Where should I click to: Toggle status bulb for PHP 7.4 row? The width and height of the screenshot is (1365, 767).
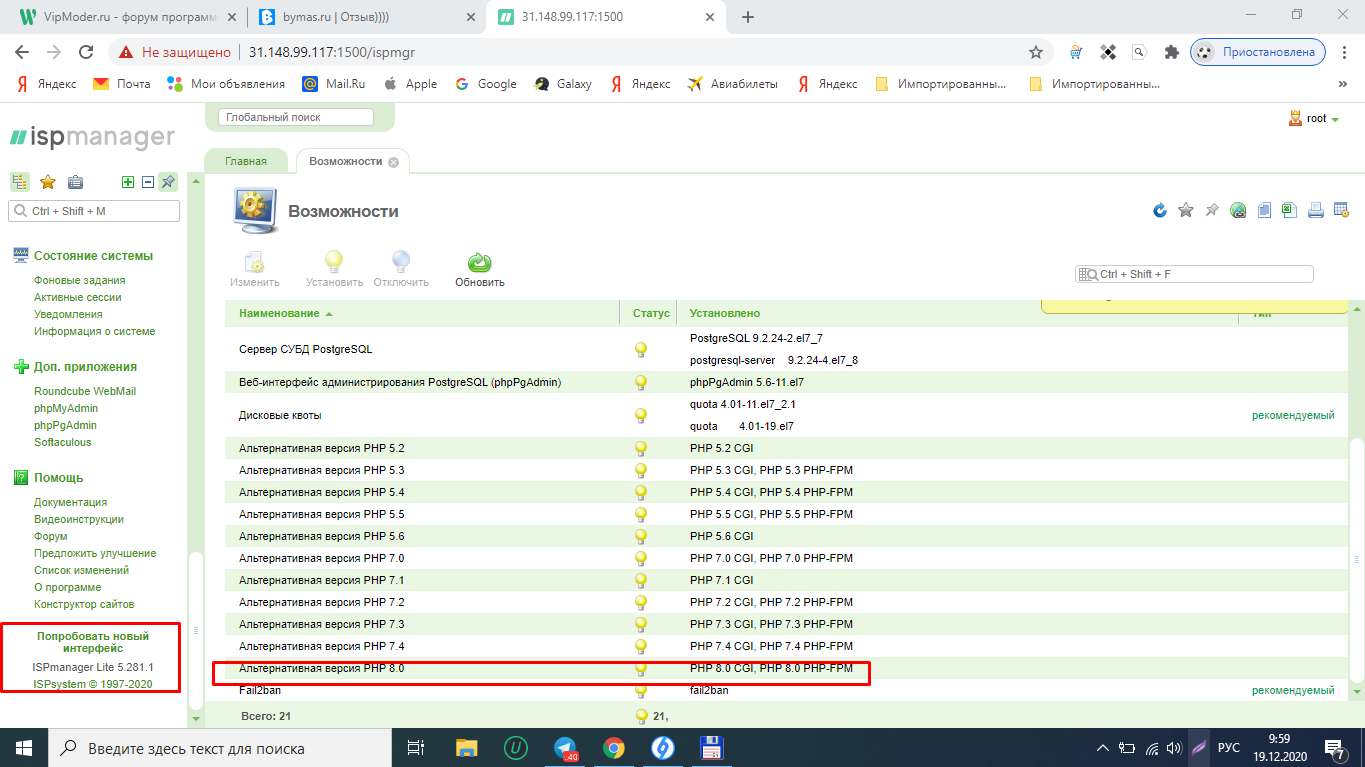click(641, 646)
